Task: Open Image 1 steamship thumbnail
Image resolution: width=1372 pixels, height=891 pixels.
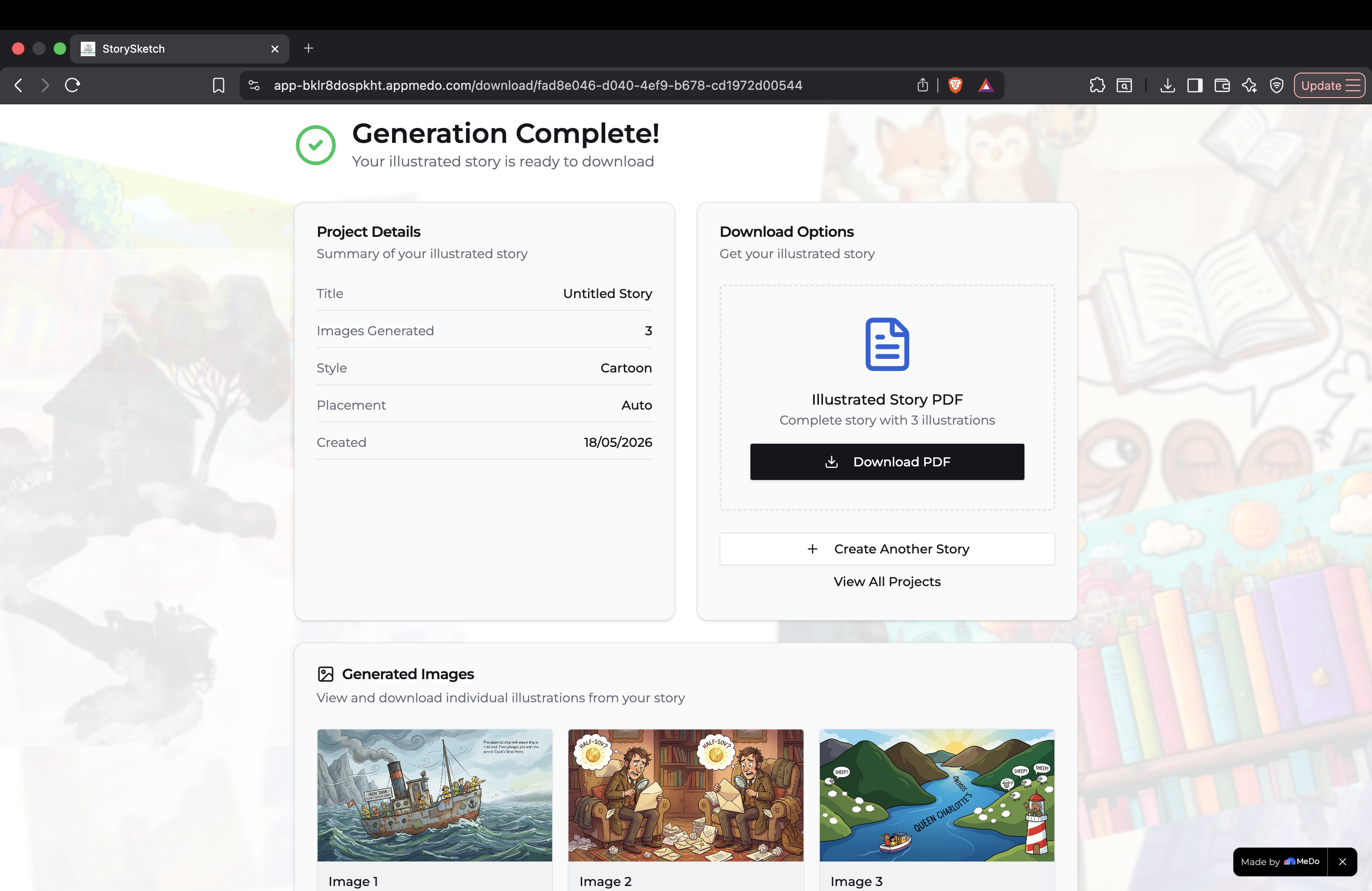Action: (435, 795)
